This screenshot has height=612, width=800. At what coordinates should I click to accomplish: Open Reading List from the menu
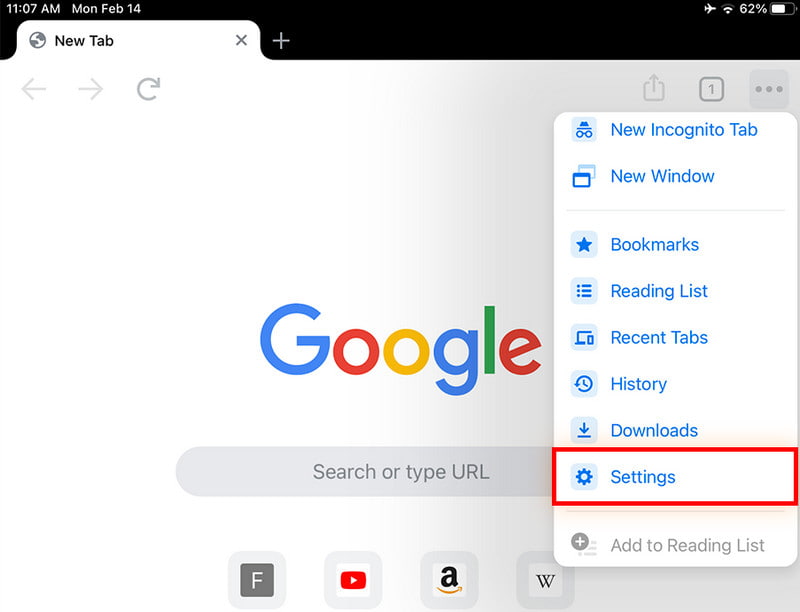pos(675,291)
